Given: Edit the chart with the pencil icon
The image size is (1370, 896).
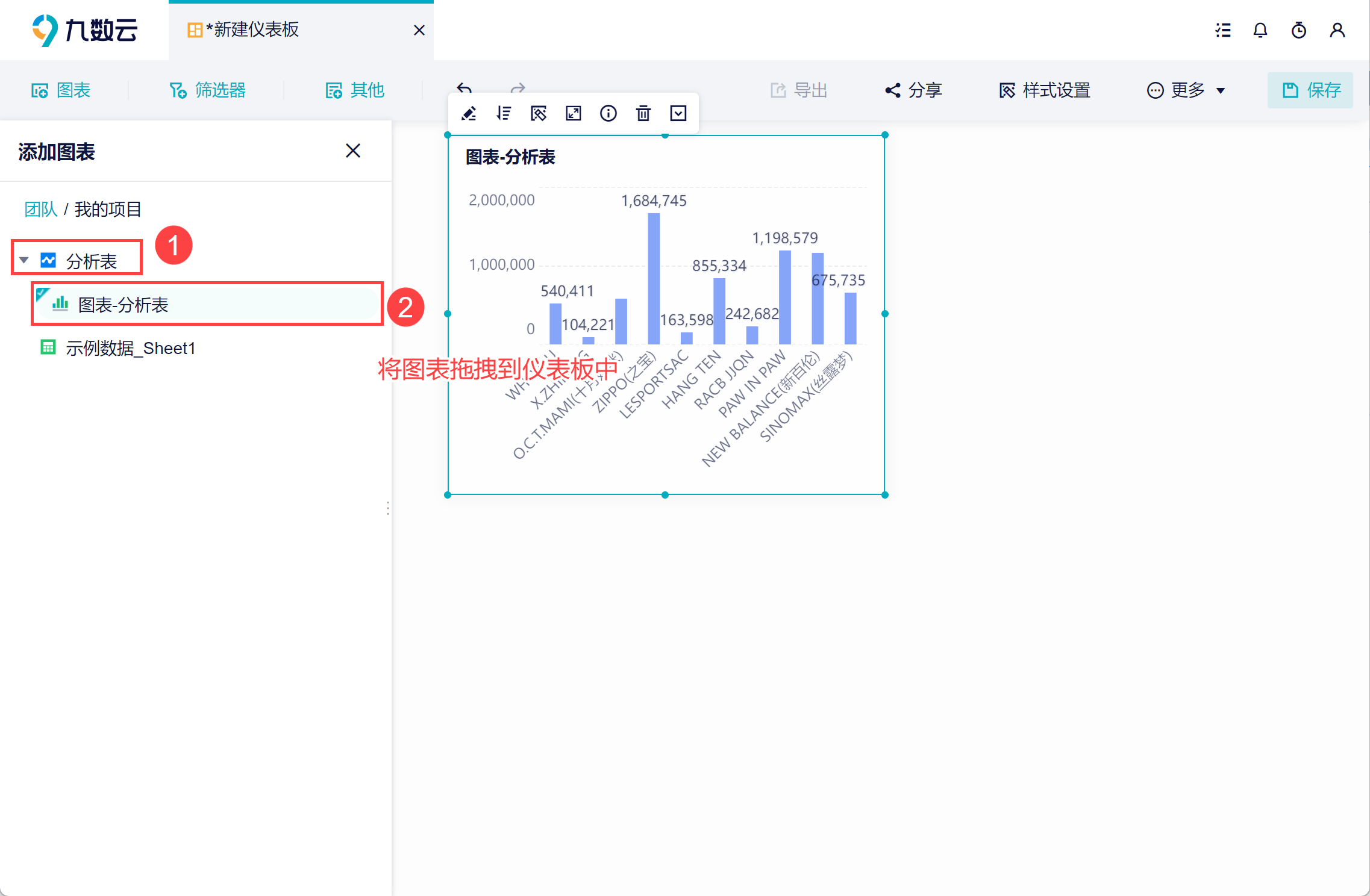Looking at the screenshot, I should click(x=469, y=113).
